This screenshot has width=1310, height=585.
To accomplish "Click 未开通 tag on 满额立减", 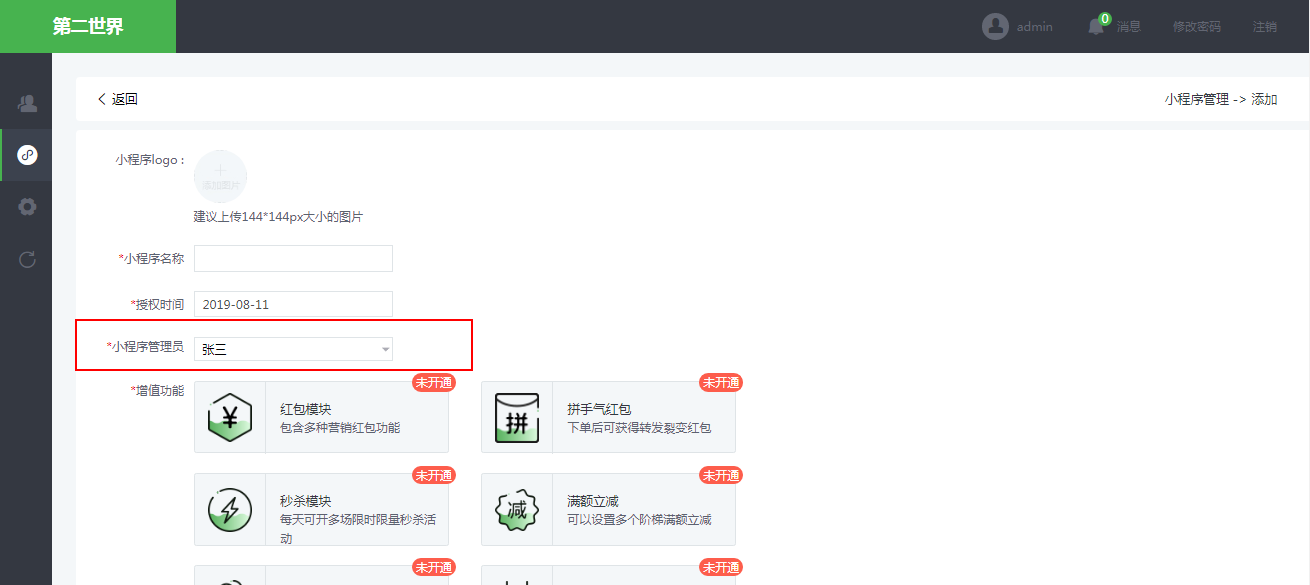I will [x=721, y=475].
